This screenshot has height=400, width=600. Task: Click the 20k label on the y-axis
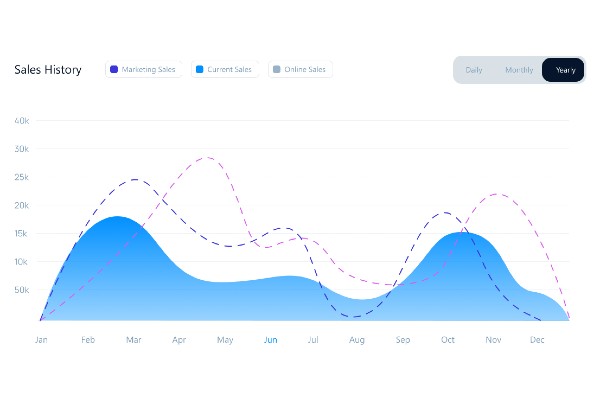point(22,205)
